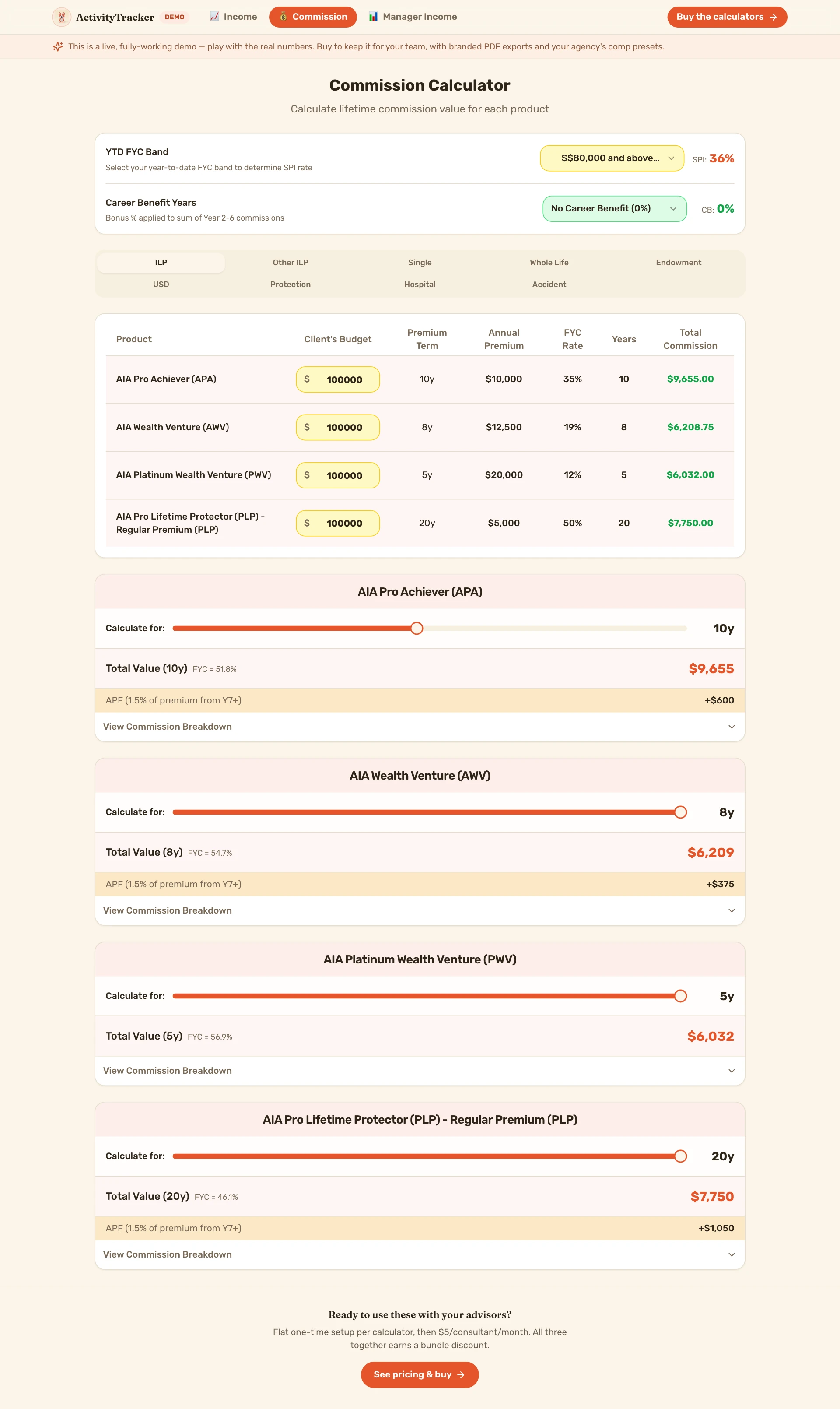Switch to Endowment tab

tap(678, 263)
